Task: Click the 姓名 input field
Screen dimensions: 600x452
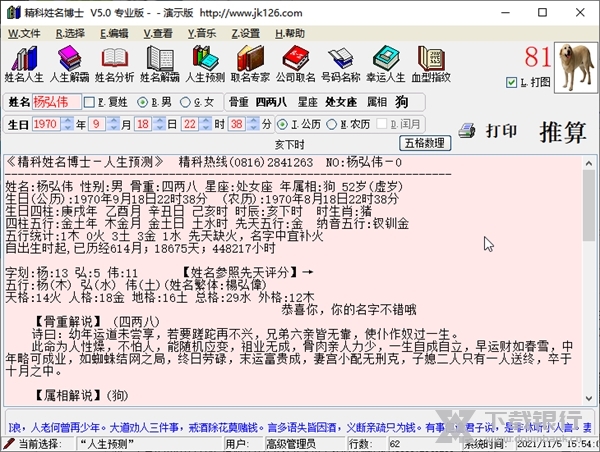Action: 56,102
